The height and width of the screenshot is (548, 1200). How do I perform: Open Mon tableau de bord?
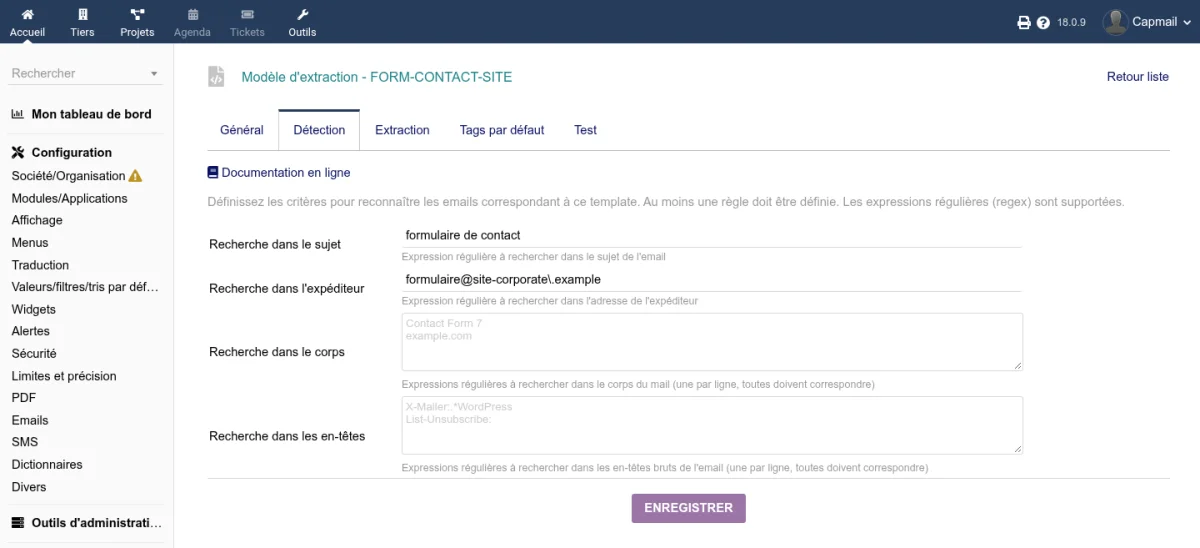coord(92,114)
